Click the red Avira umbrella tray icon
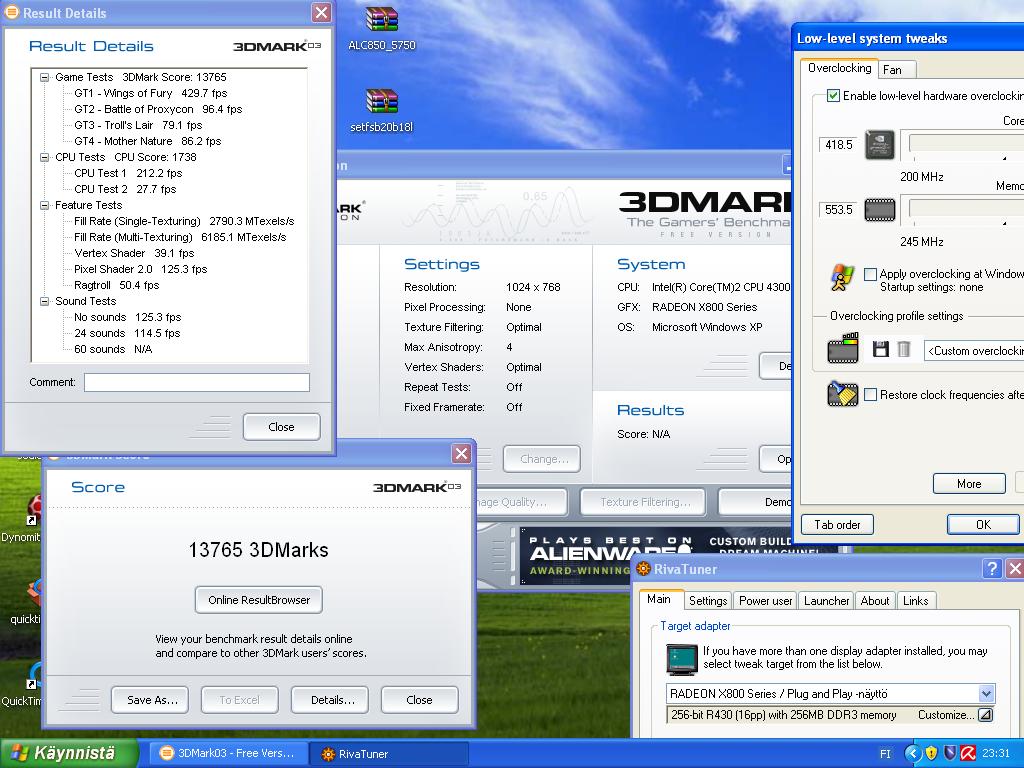 (968, 754)
